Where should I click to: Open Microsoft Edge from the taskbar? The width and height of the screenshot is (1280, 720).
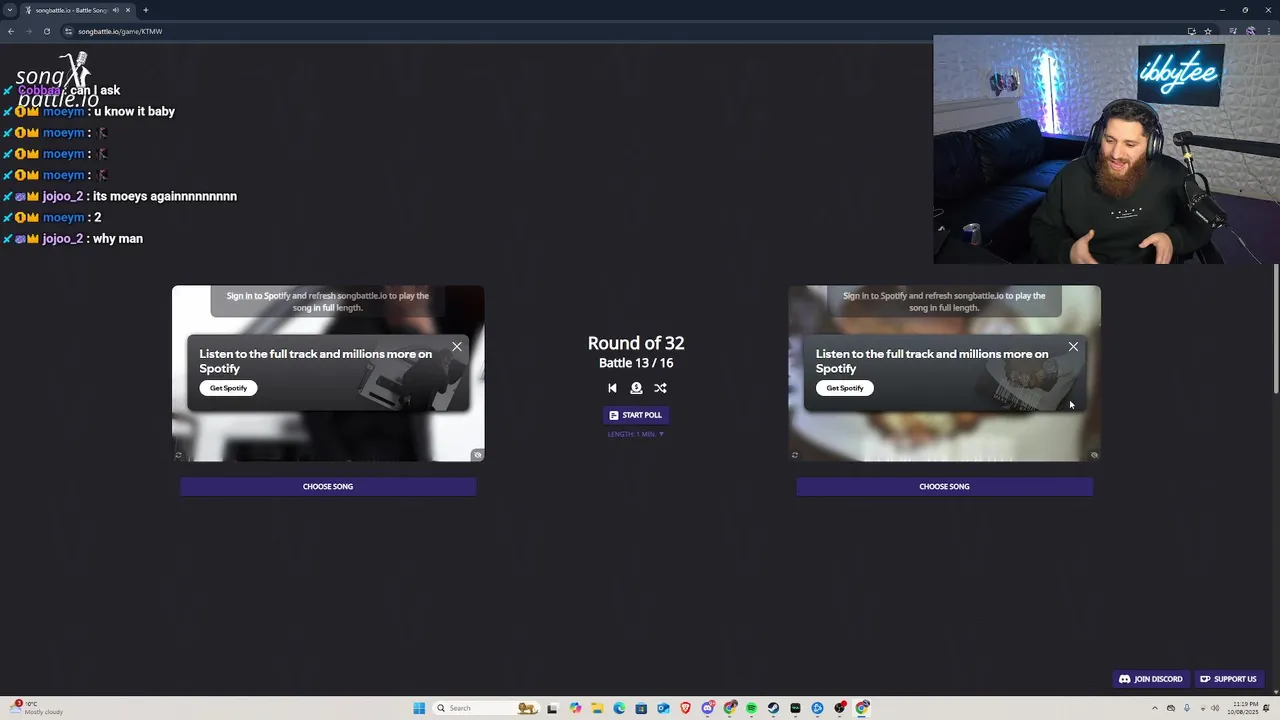pyautogui.click(x=619, y=708)
